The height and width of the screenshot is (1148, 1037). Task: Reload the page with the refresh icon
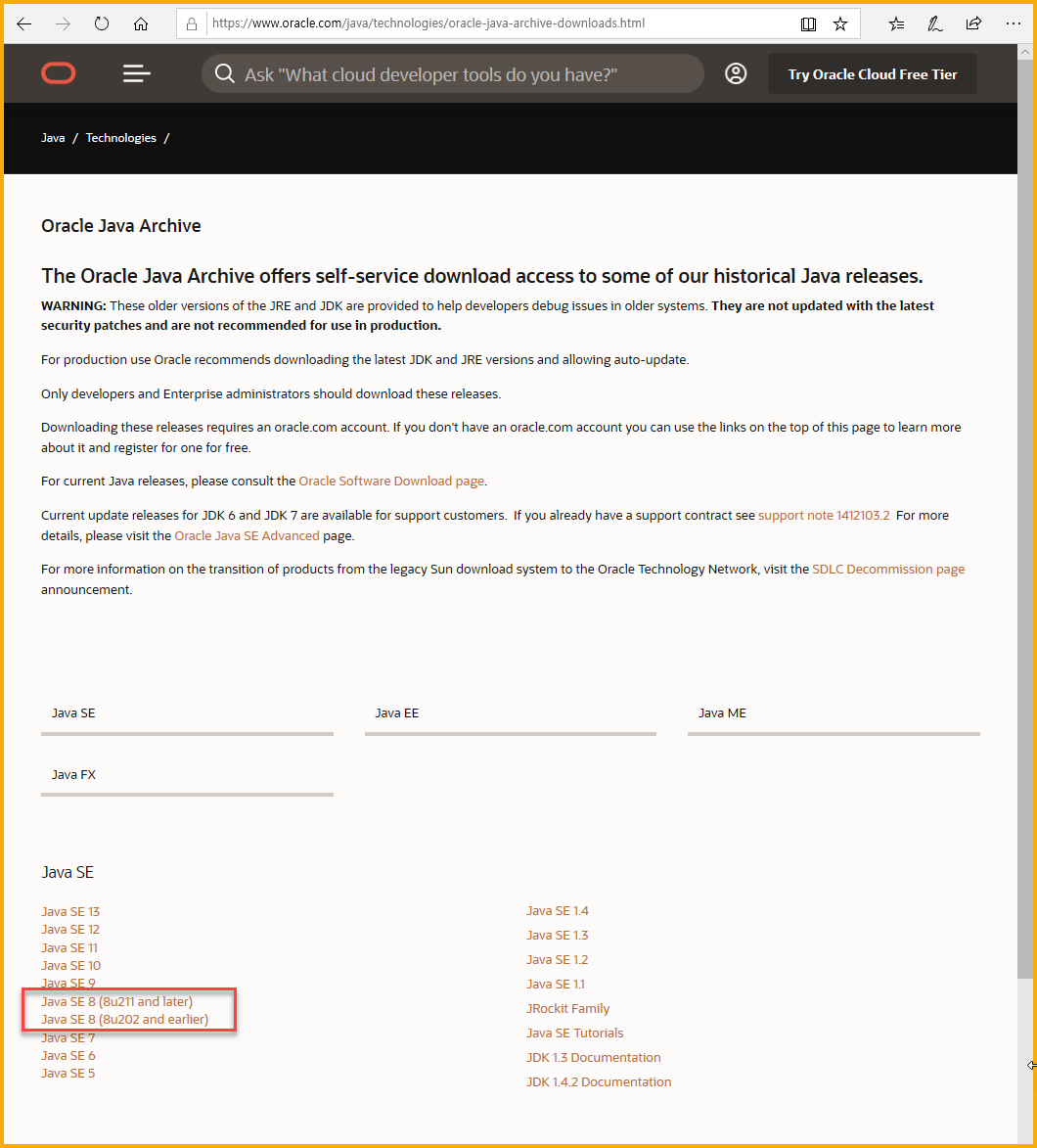pyautogui.click(x=102, y=23)
